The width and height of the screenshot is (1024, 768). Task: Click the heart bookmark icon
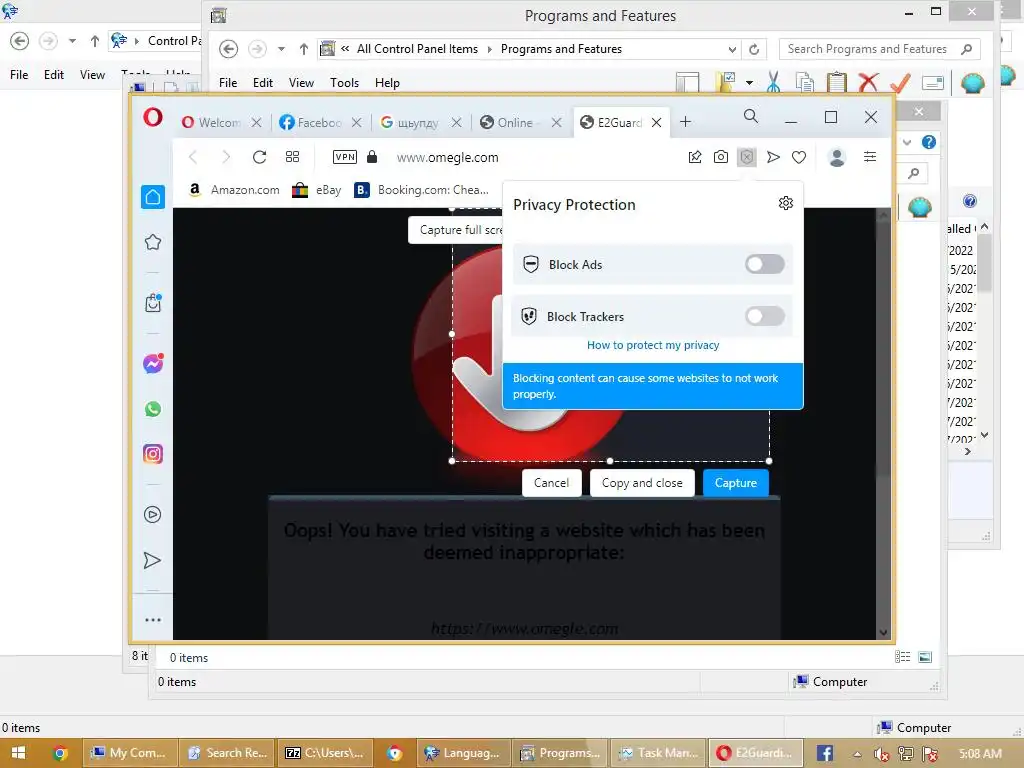799,157
